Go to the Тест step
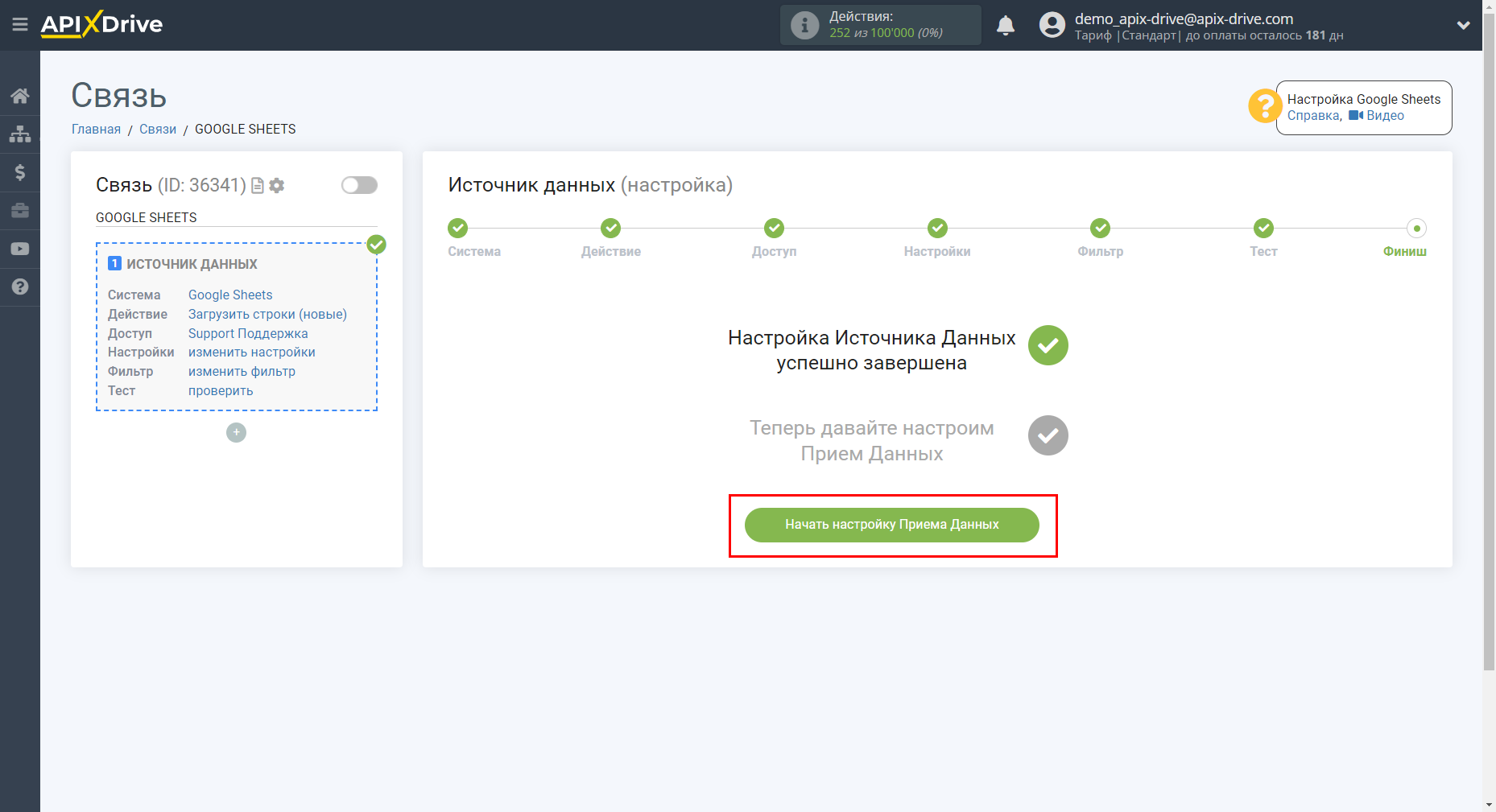This screenshot has height=812, width=1496. [1264, 229]
